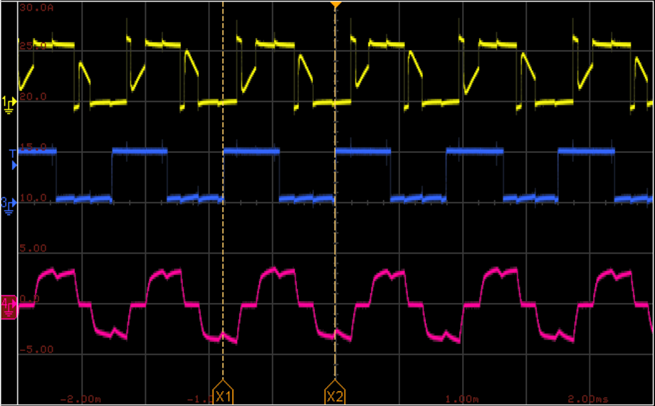Select the pink channel 4 ground marker
Viewport: 655px width, 406px height.
coord(9,303)
